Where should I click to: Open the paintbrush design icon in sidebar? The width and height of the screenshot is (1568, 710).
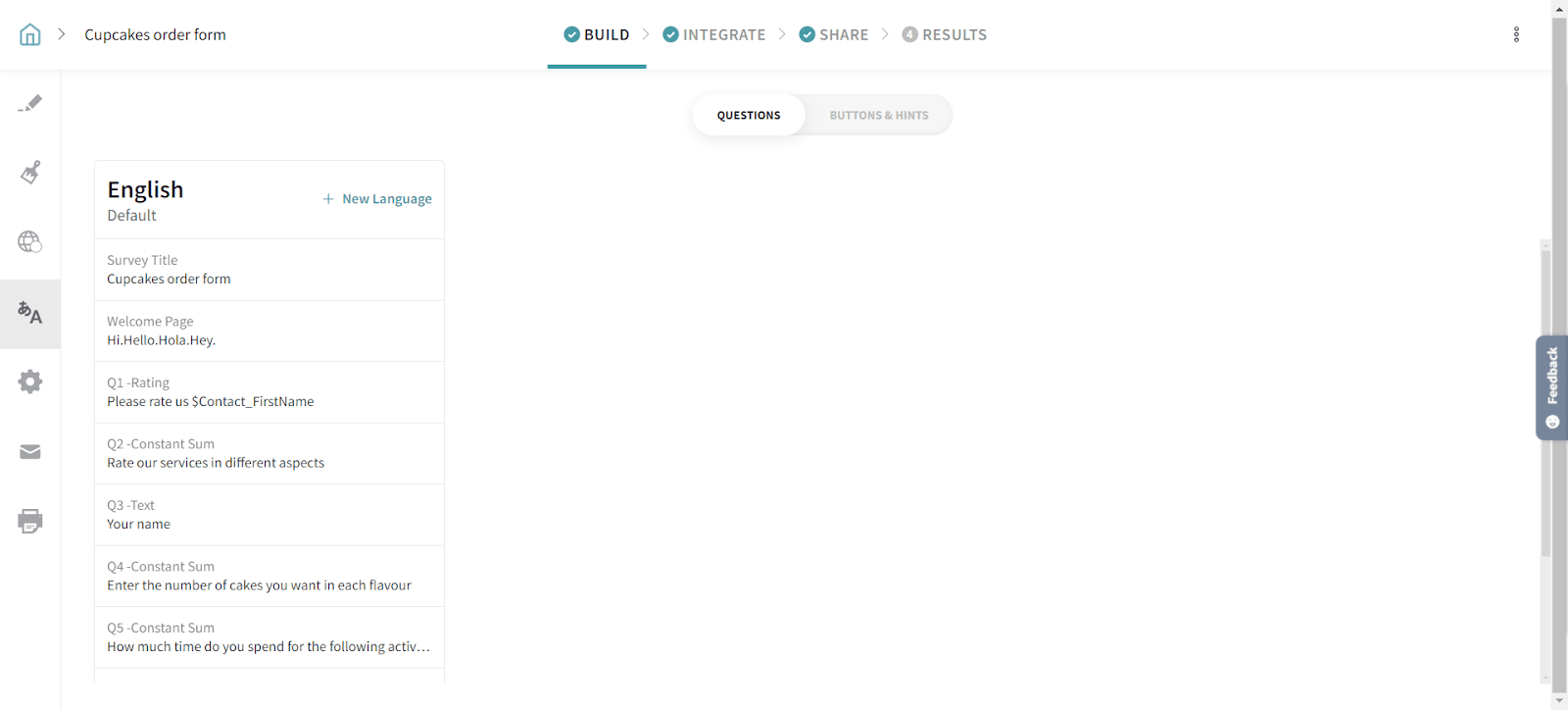tap(30, 173)
